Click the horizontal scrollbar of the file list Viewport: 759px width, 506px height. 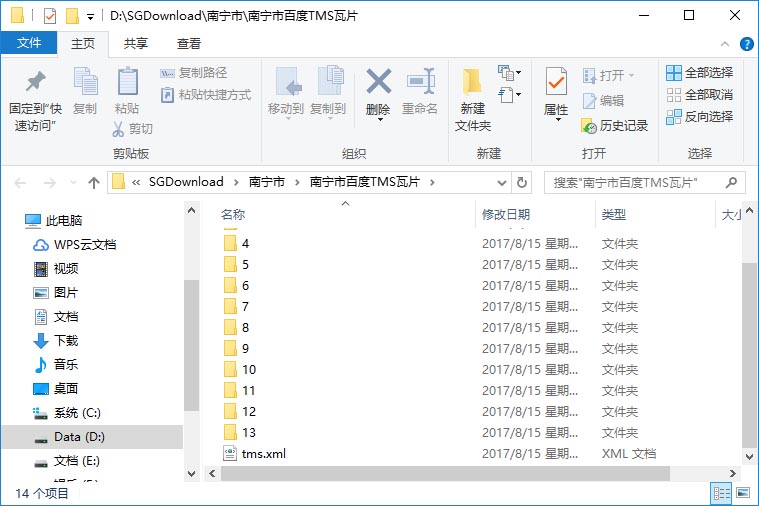pyautogui.click(x=445, y=474)
